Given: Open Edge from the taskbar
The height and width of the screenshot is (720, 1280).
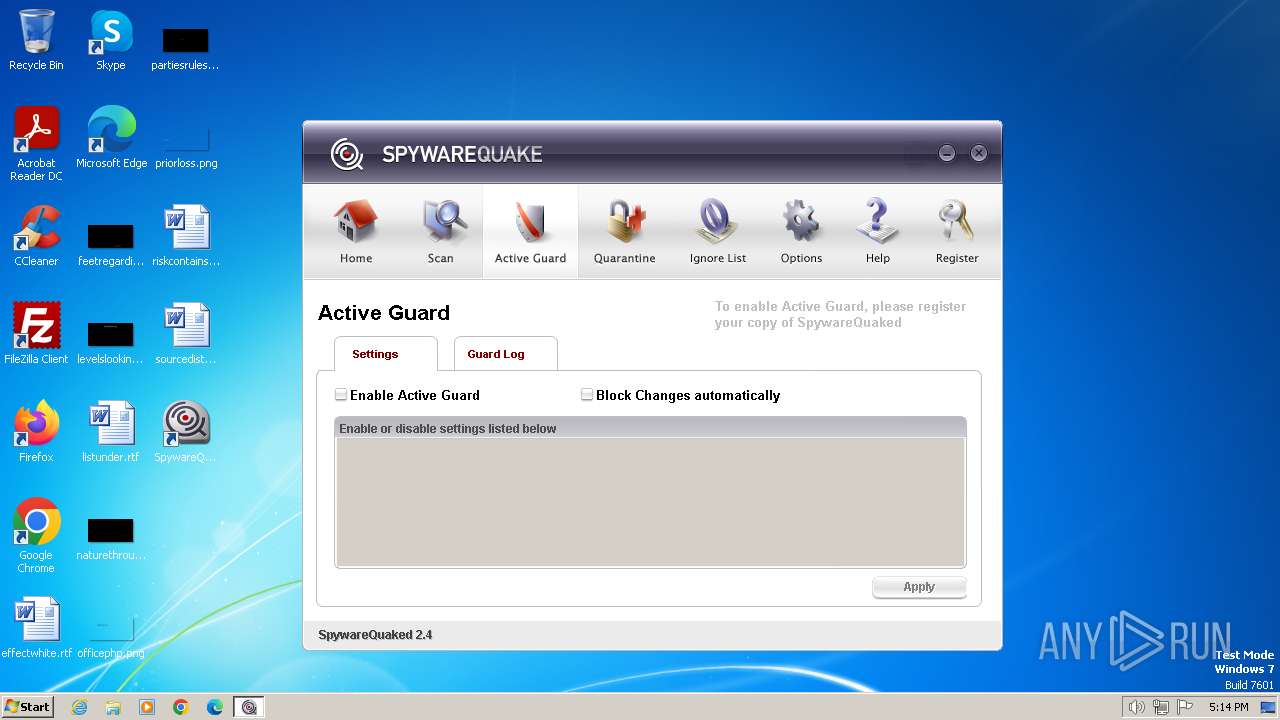Looking at the screenshot, I should (x=215, y=707).
